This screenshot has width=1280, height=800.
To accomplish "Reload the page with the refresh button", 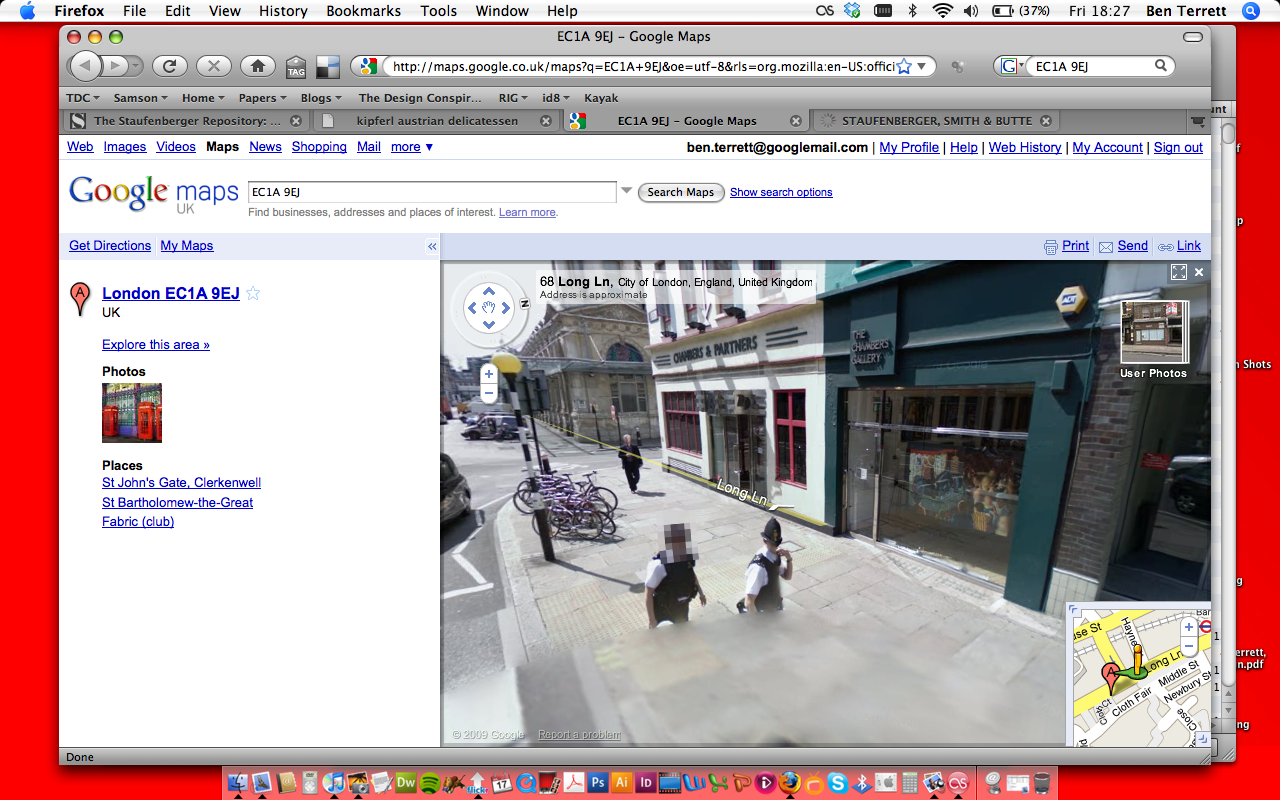I will pos(170,66).
